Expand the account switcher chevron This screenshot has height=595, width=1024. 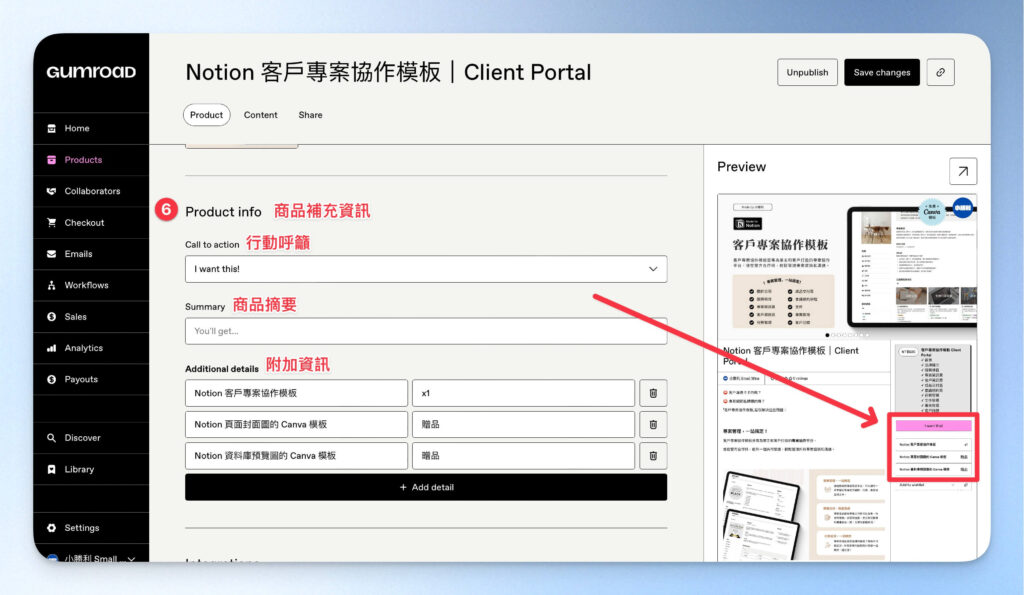(131, 558)
